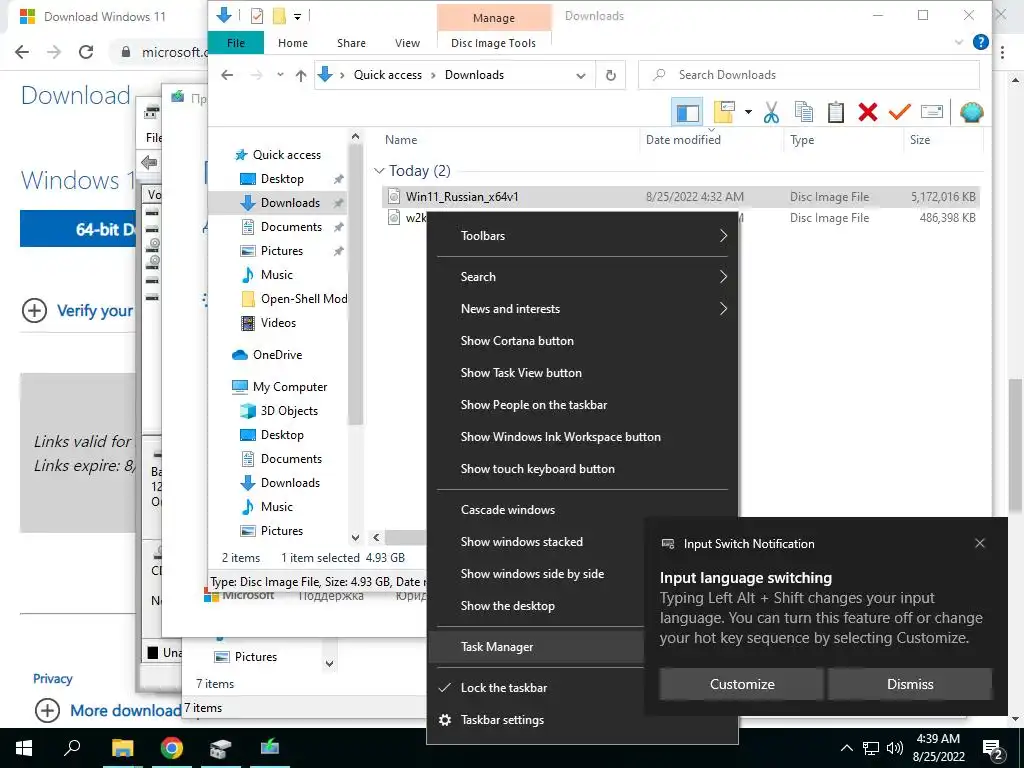Image resolution: width=1024 pixels, height=768 pixels.
Task: Click the Search Downloads field
Action: pyautogui.click(x=808, y=75)
